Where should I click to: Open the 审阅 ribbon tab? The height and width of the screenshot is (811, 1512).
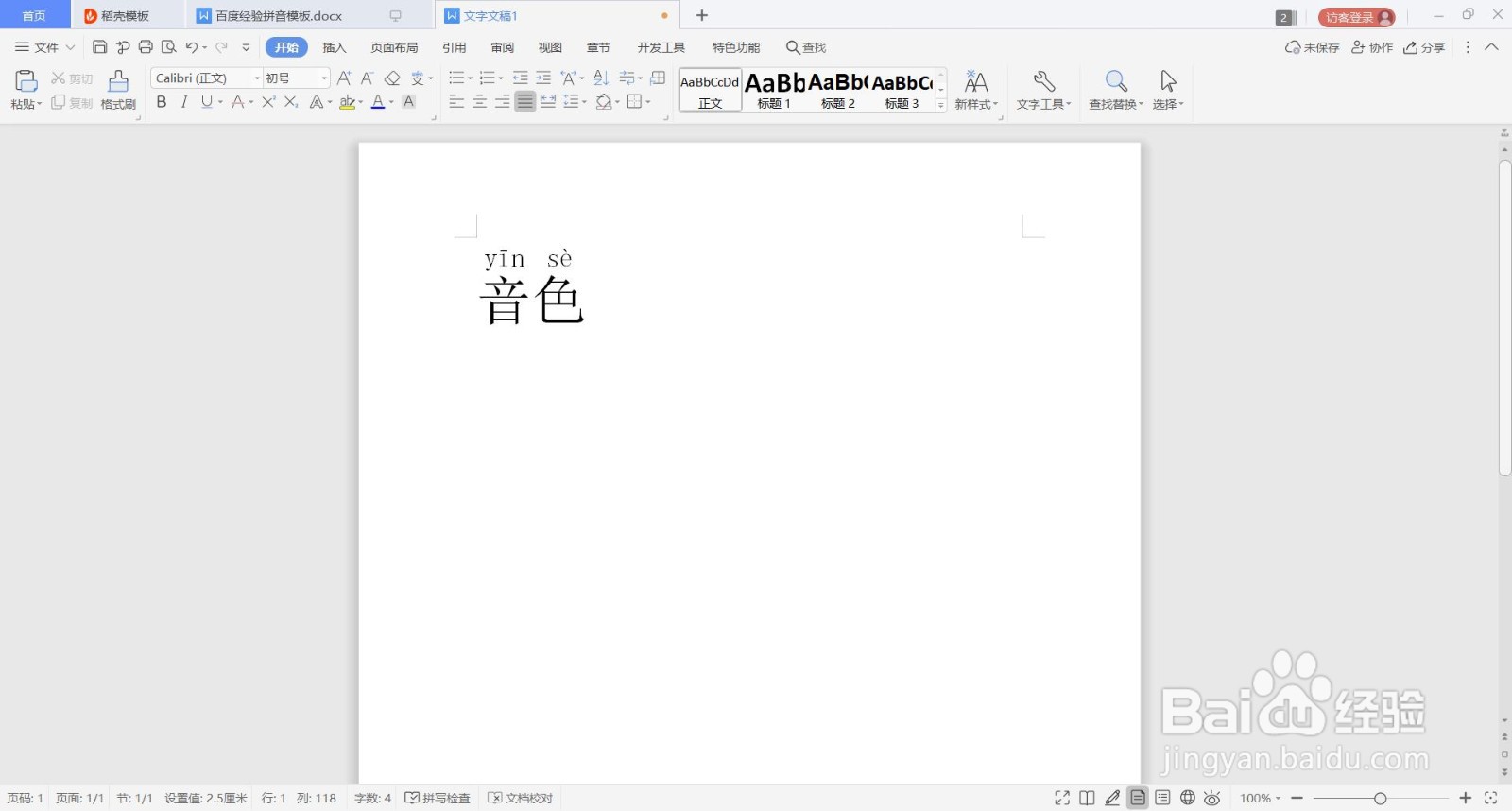pos(503,47)
